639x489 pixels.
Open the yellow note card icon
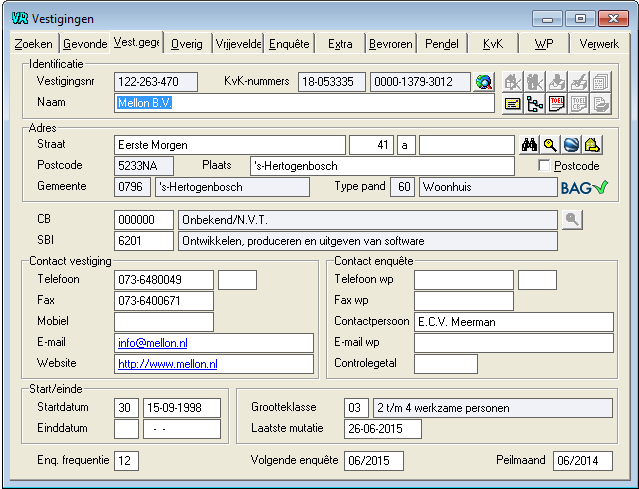coord(512,104)
